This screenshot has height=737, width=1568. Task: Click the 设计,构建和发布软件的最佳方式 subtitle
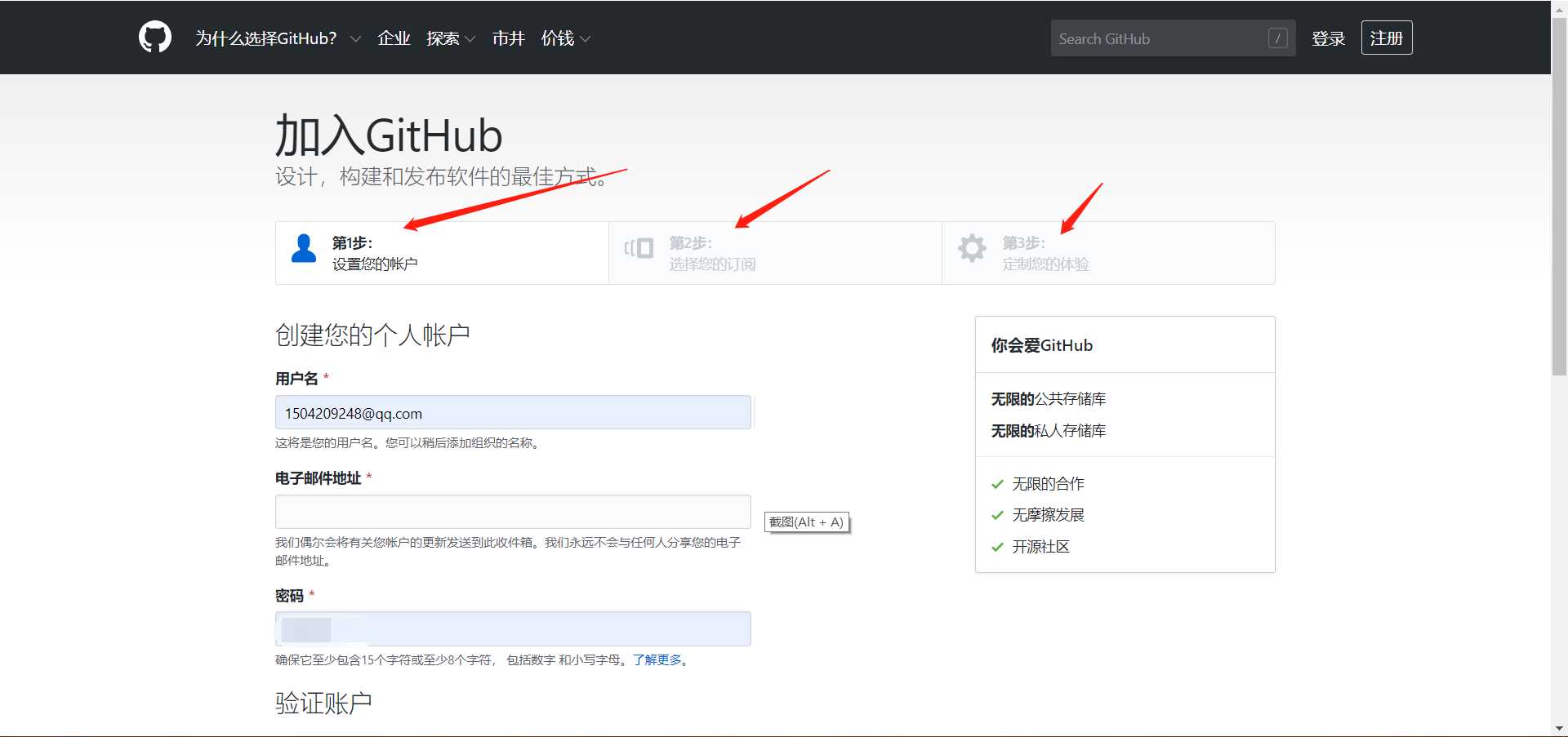[441, 177]
